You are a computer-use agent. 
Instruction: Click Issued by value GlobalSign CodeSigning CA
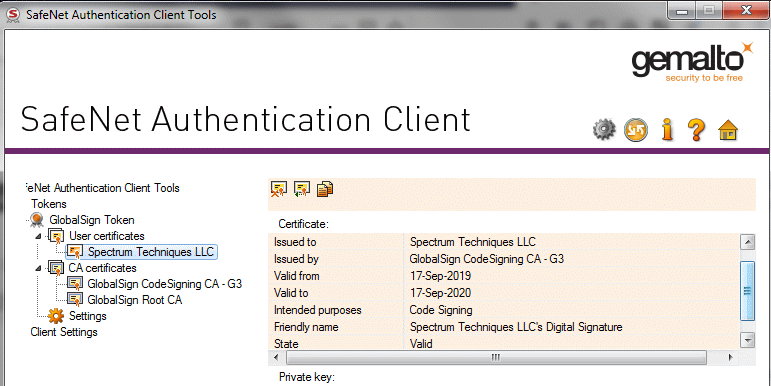[487, 259]
